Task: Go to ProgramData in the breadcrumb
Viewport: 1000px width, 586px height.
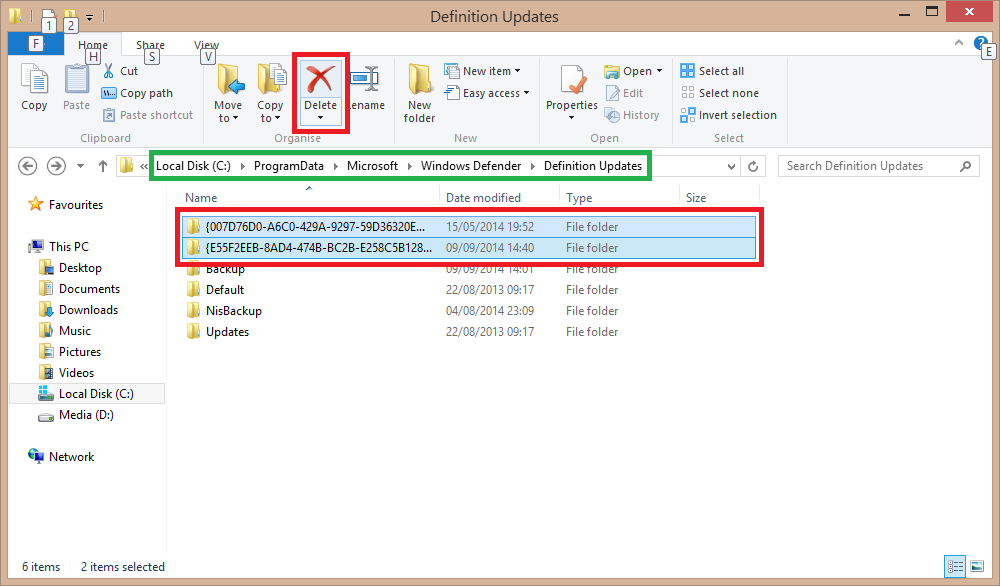Action: 289,166
